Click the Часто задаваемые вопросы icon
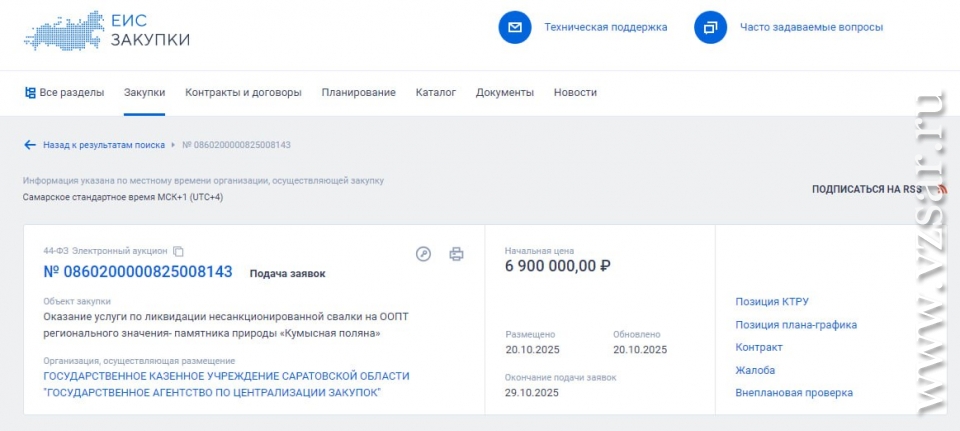The width and height of the screenshot is (960, 431). click(710, 27)
